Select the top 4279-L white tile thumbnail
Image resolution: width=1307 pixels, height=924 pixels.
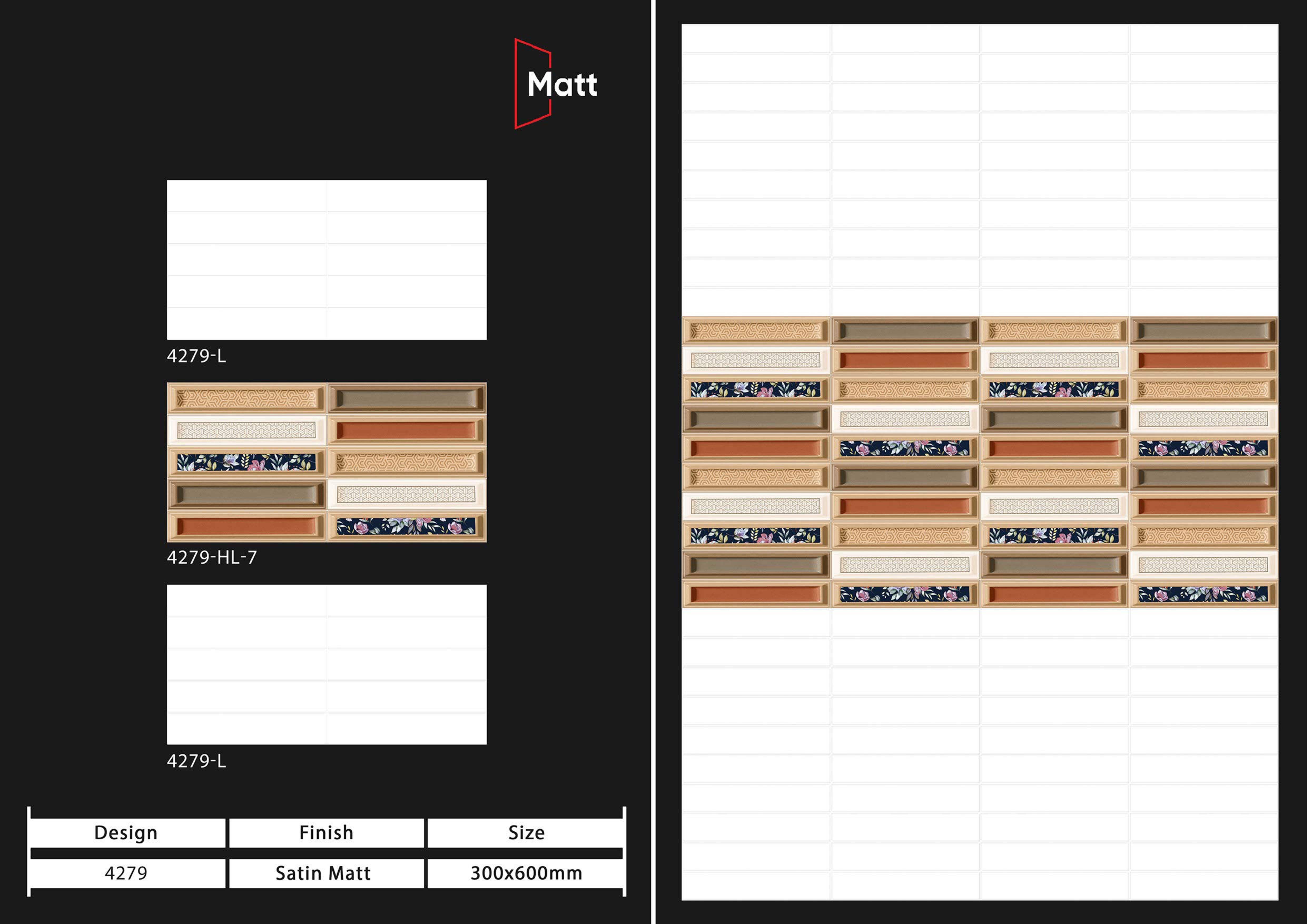coord(326,260)
